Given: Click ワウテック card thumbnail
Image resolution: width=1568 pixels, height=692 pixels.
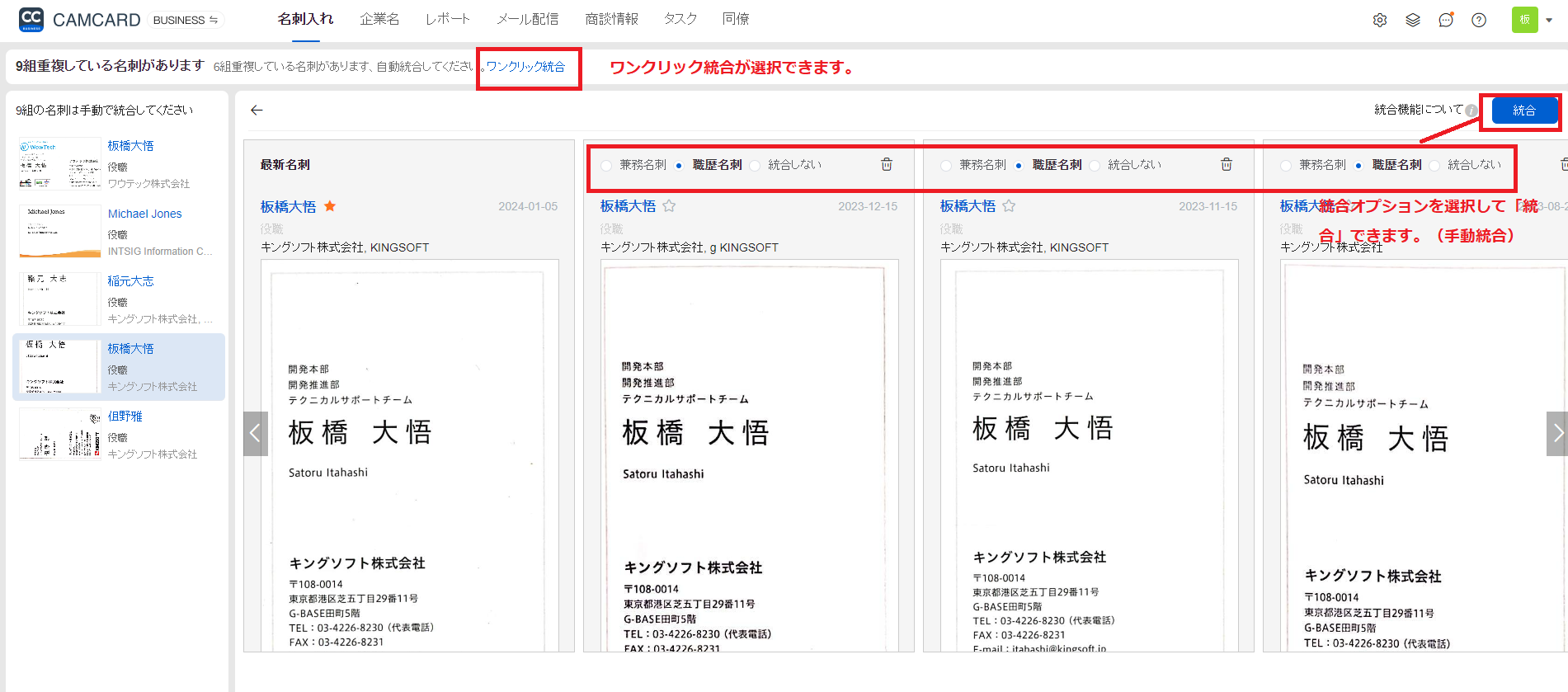Looking at the screenshot, I should point(59,164).
